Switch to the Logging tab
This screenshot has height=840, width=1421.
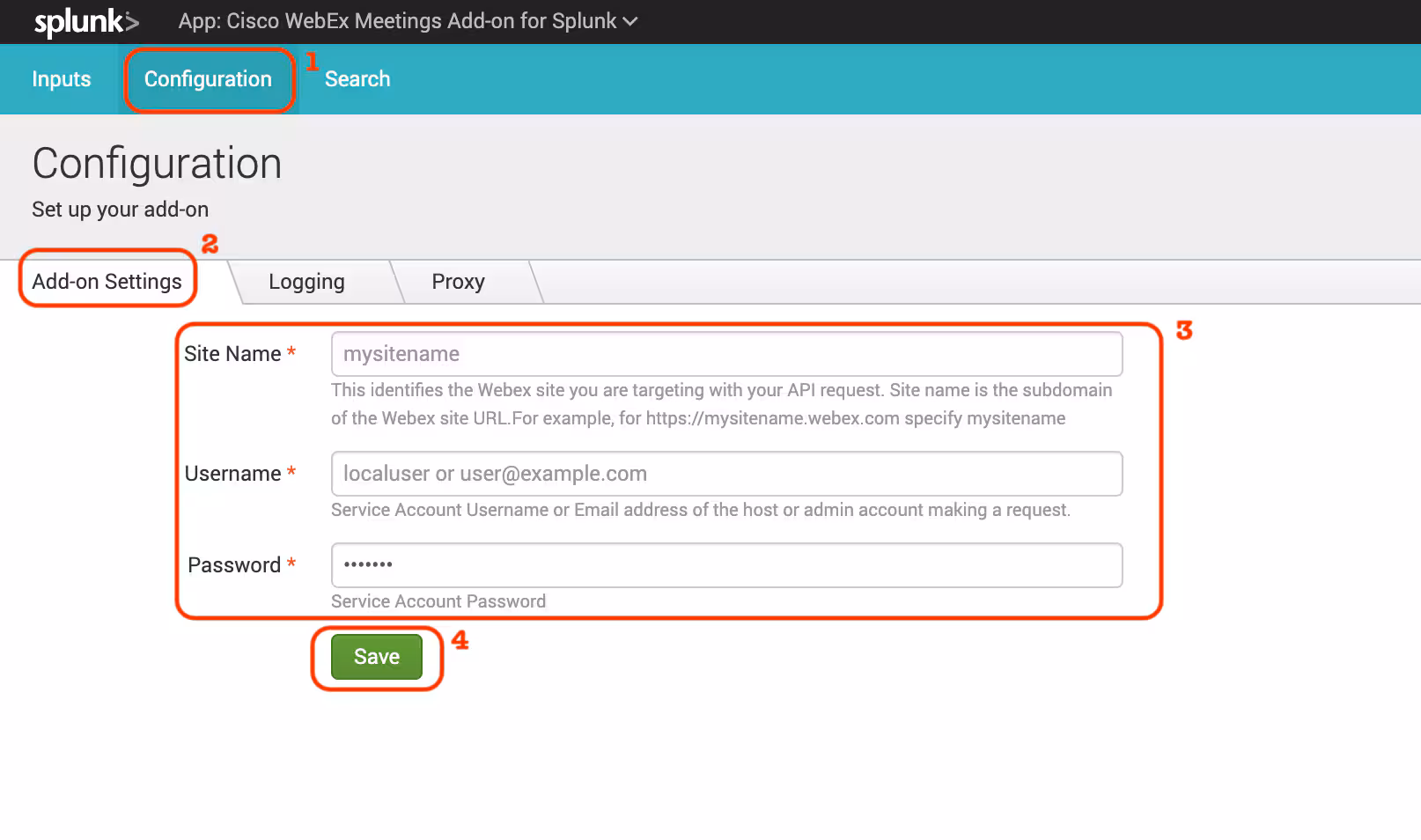(x=306, y=282)
